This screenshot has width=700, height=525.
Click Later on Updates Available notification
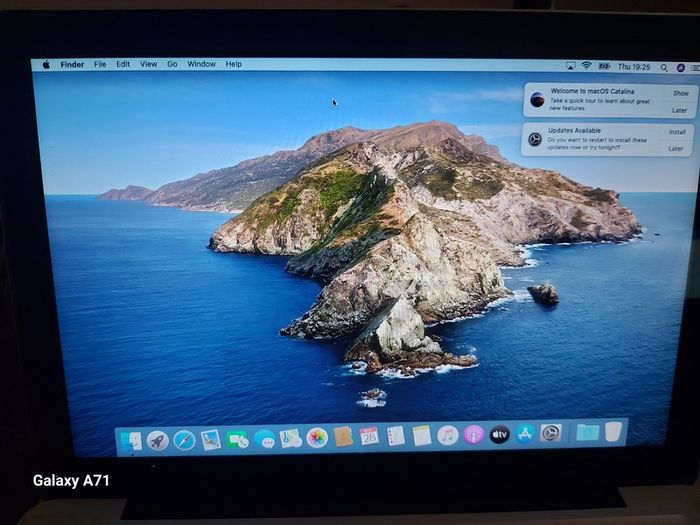675,149
